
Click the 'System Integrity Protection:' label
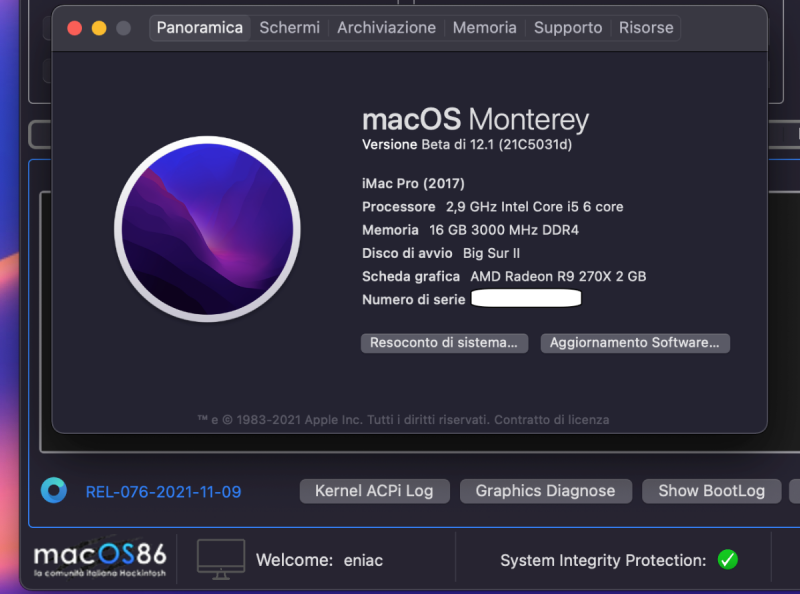click(603, 560)
